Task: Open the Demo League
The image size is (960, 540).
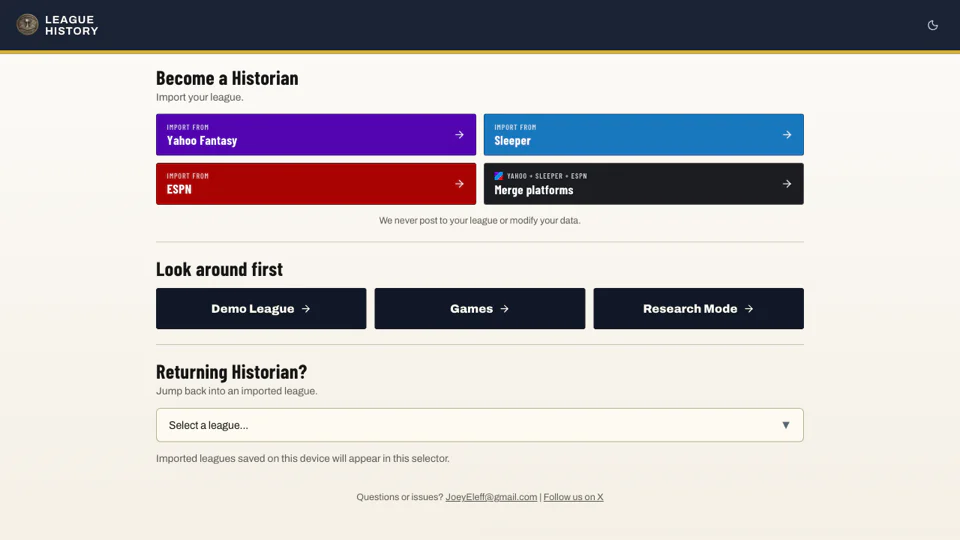Action: [261, 309]
